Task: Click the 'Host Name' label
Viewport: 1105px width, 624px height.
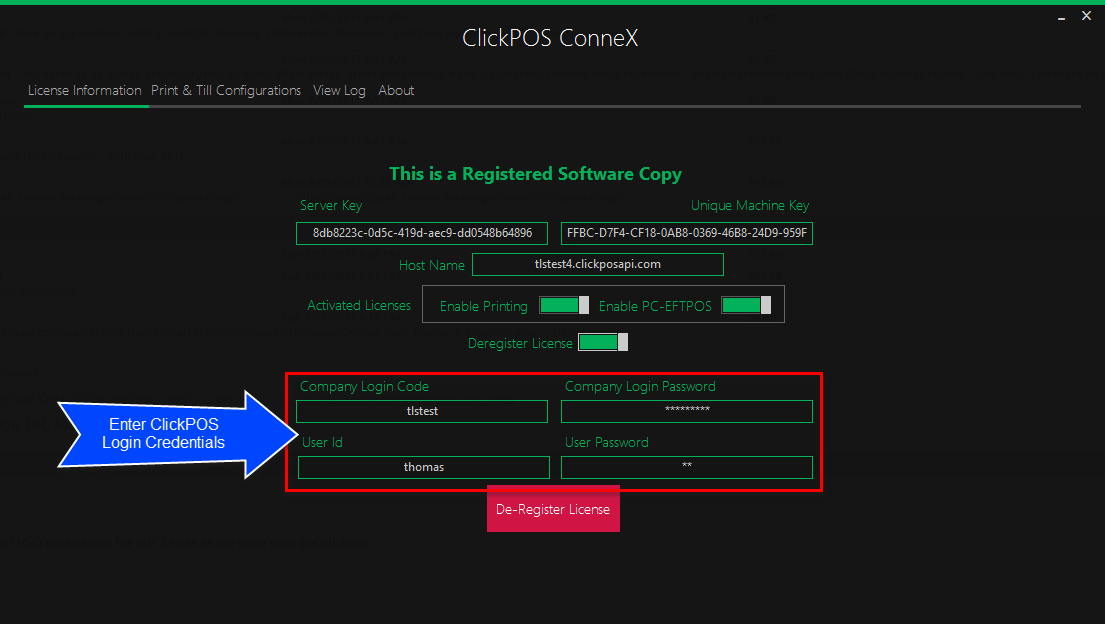Action: pyautogui.click(x=431, y=265)
